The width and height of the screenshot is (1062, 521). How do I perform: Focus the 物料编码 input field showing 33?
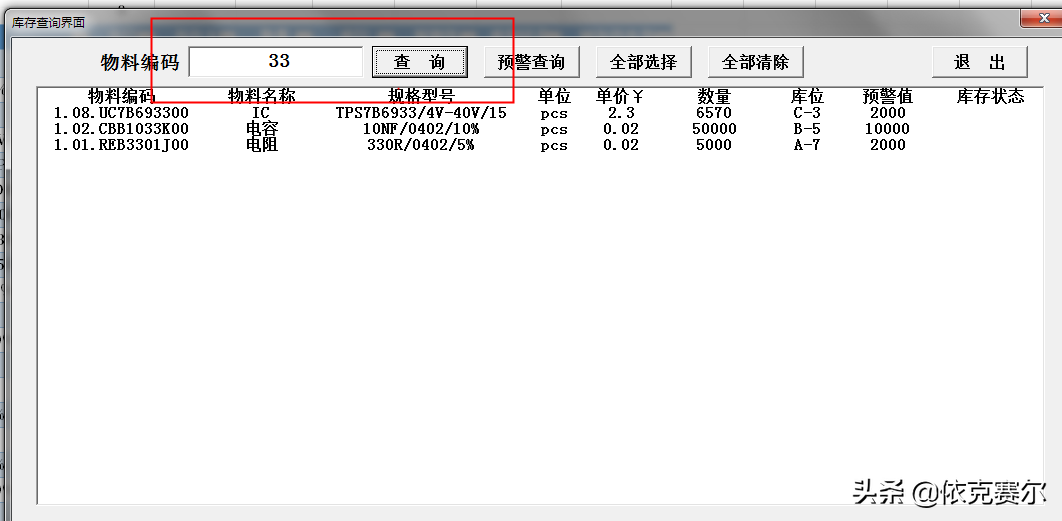click(x=276, y=62)
